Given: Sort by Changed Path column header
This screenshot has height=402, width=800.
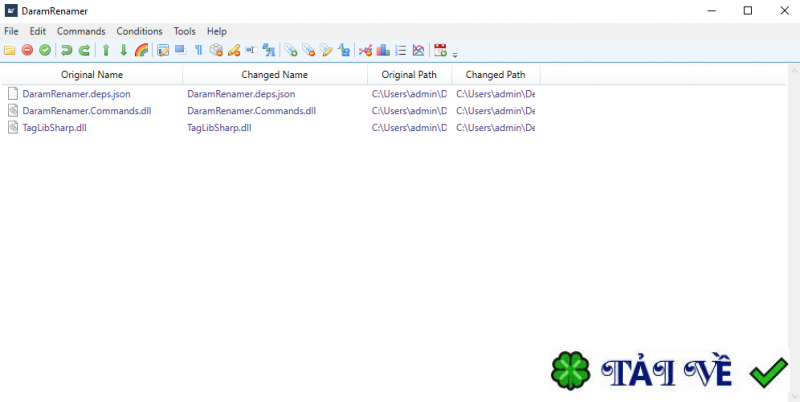Looking at the screenshot, I should tap(495, 74).
